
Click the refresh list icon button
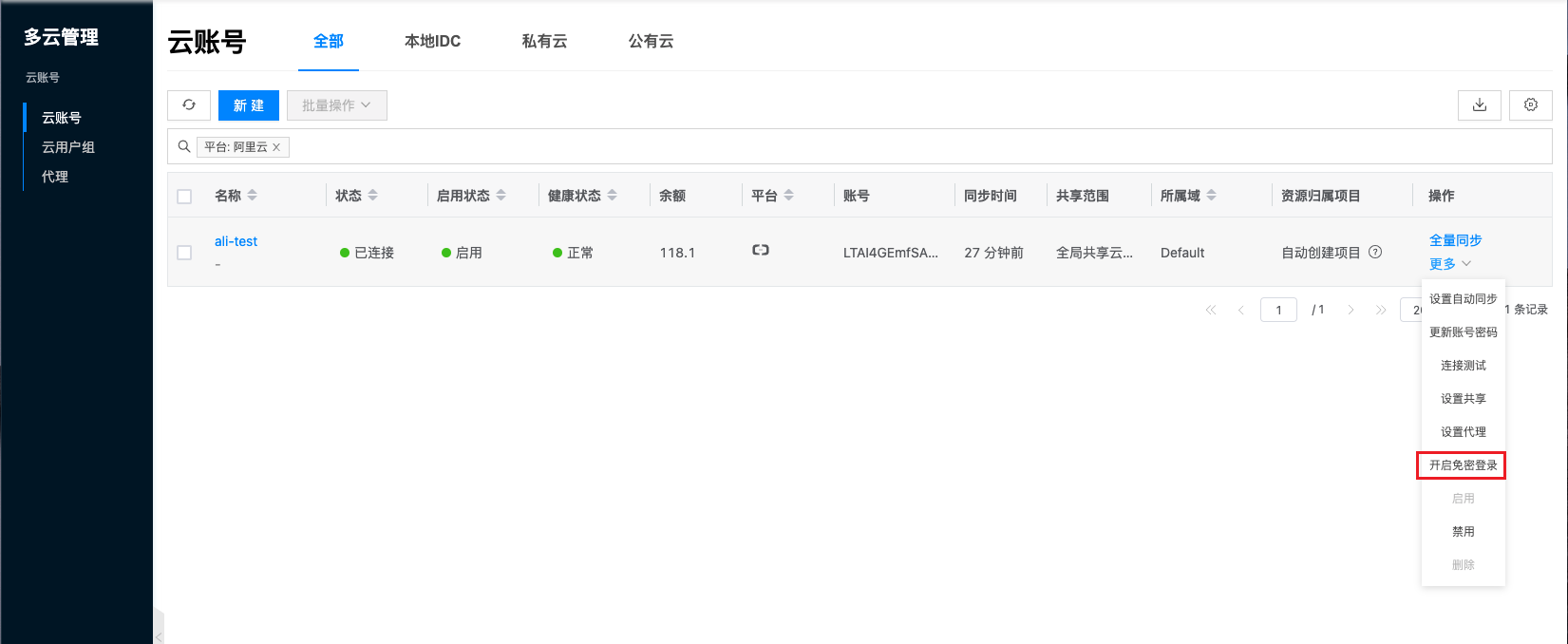(189, 105)
